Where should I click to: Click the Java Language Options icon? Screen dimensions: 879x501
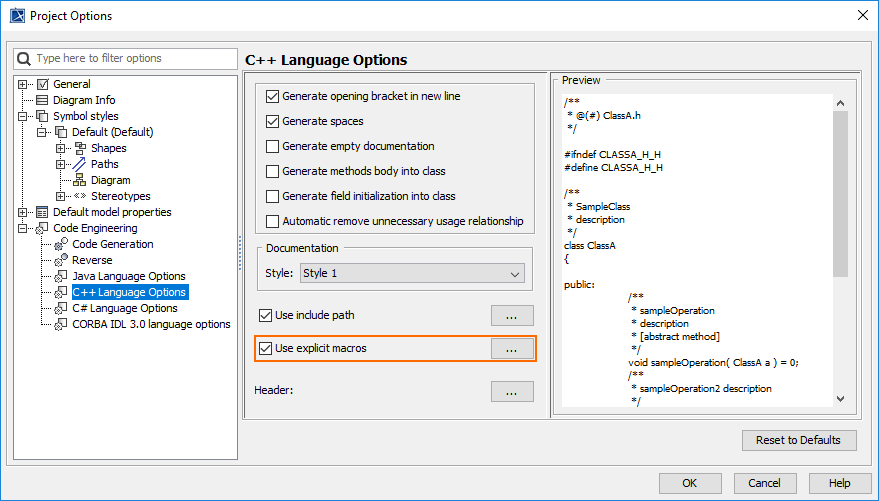(x=61, y=276)
